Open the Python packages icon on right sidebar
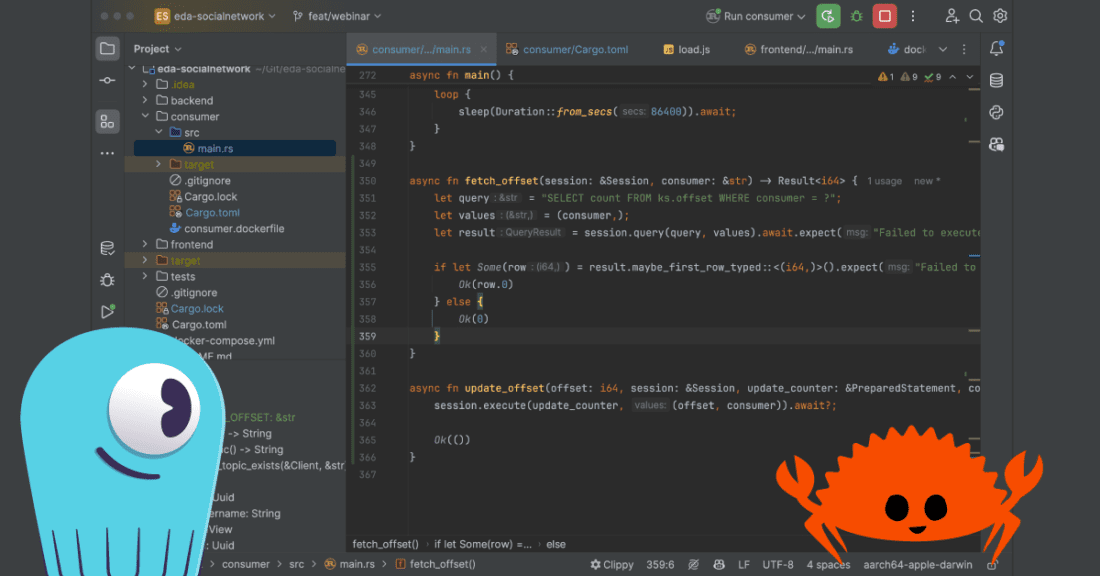Screen dimensions: 1100x576 pos(996,112)
